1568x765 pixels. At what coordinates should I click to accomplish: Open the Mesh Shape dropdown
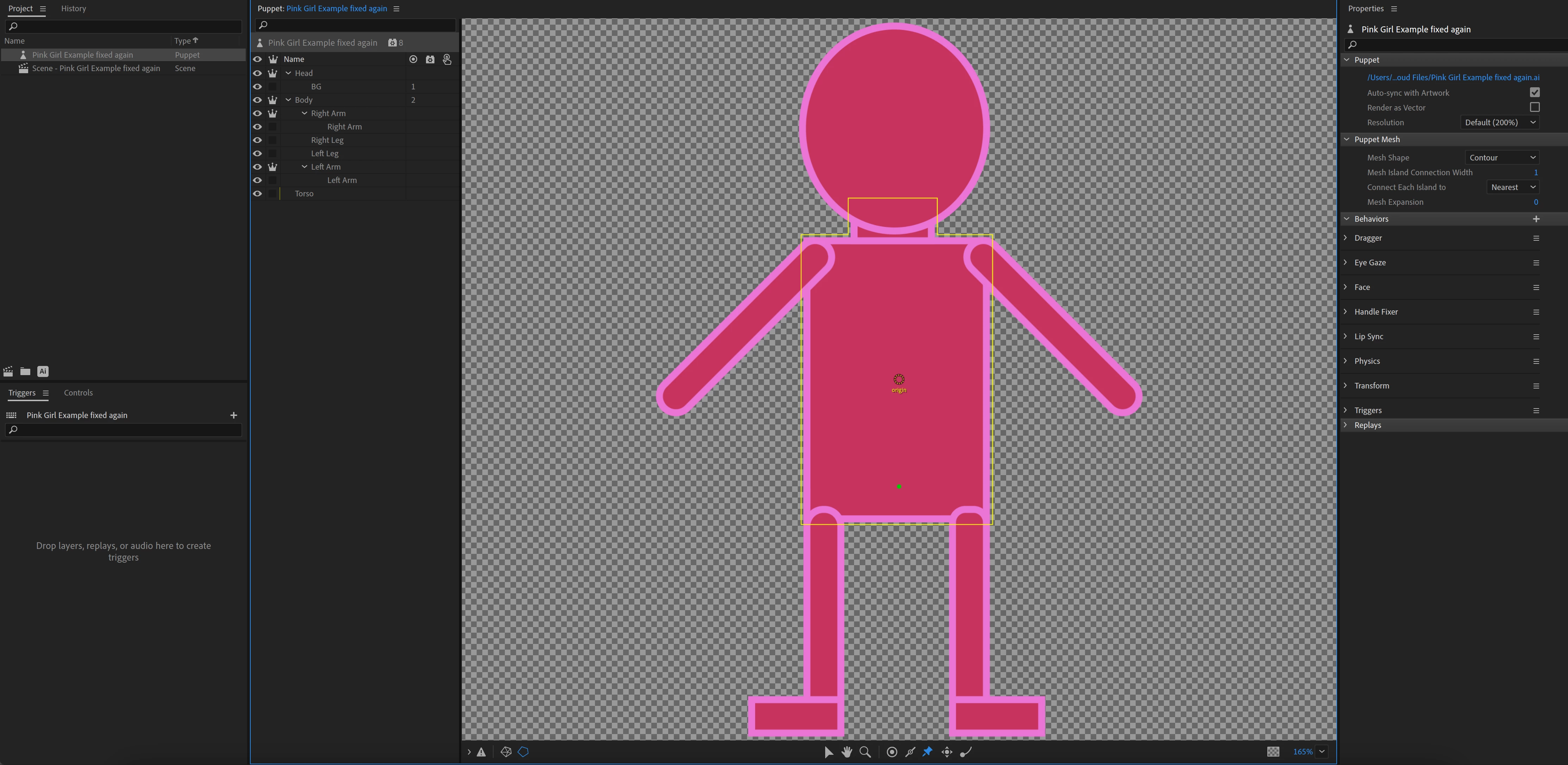tap(1502, 158)
